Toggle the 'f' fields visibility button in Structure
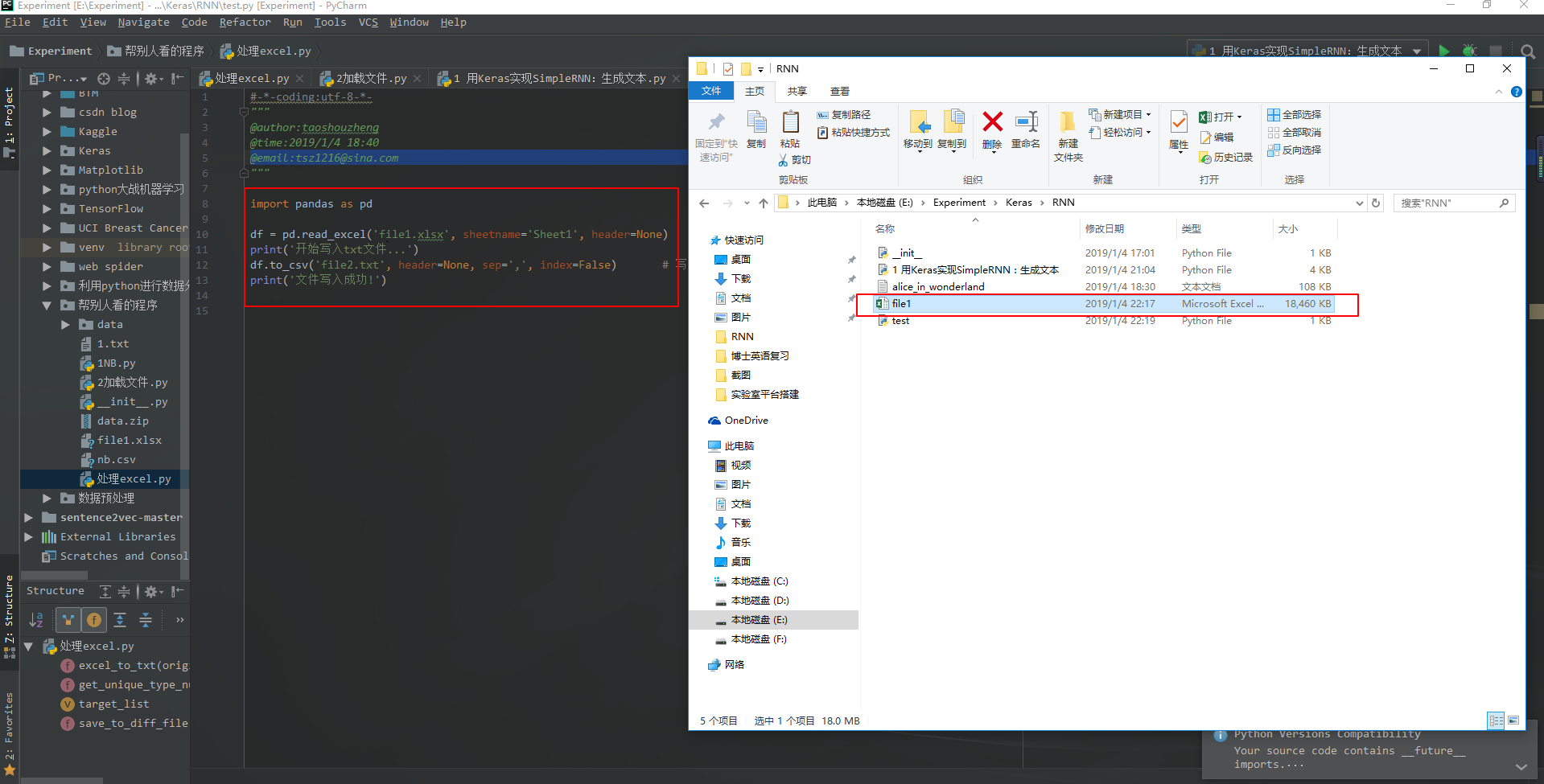Viewport: 1544px width, 784px height. click(x=94, y=619)
